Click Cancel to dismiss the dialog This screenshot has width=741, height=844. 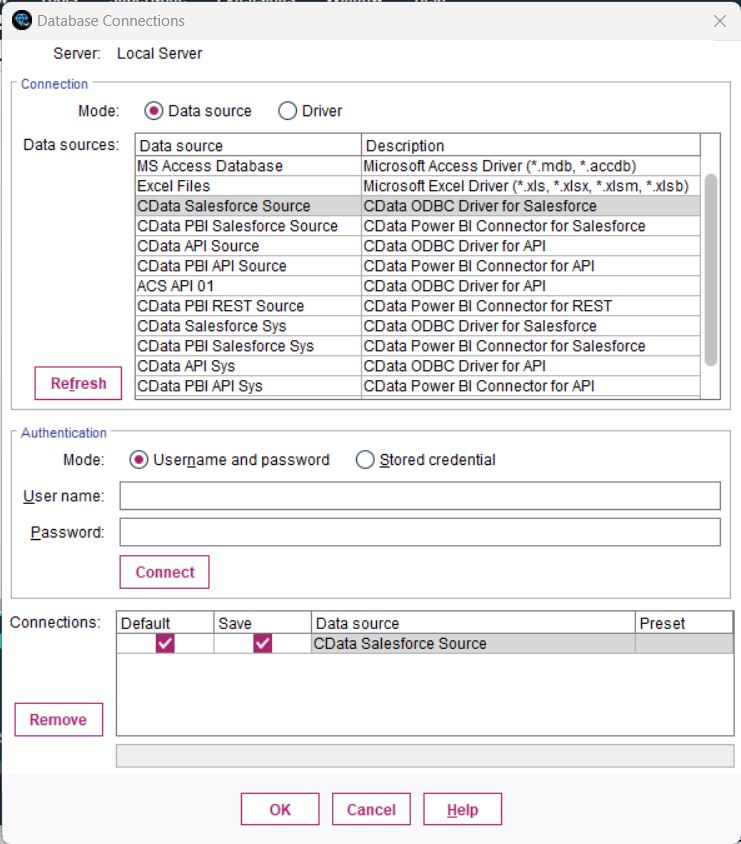371,810
